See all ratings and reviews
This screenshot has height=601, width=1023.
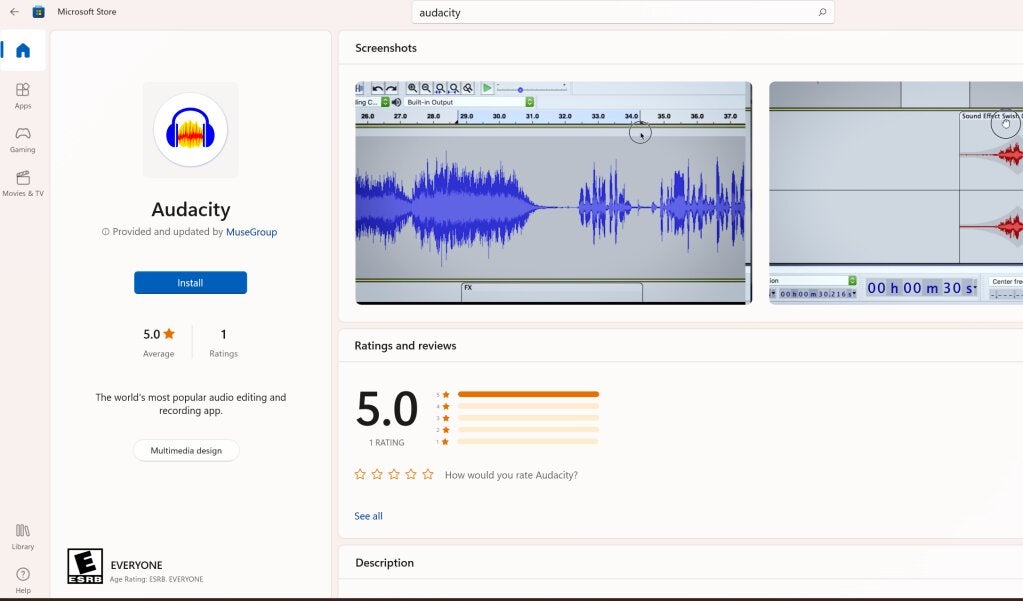pyautogui.click(x=368, y=515)
